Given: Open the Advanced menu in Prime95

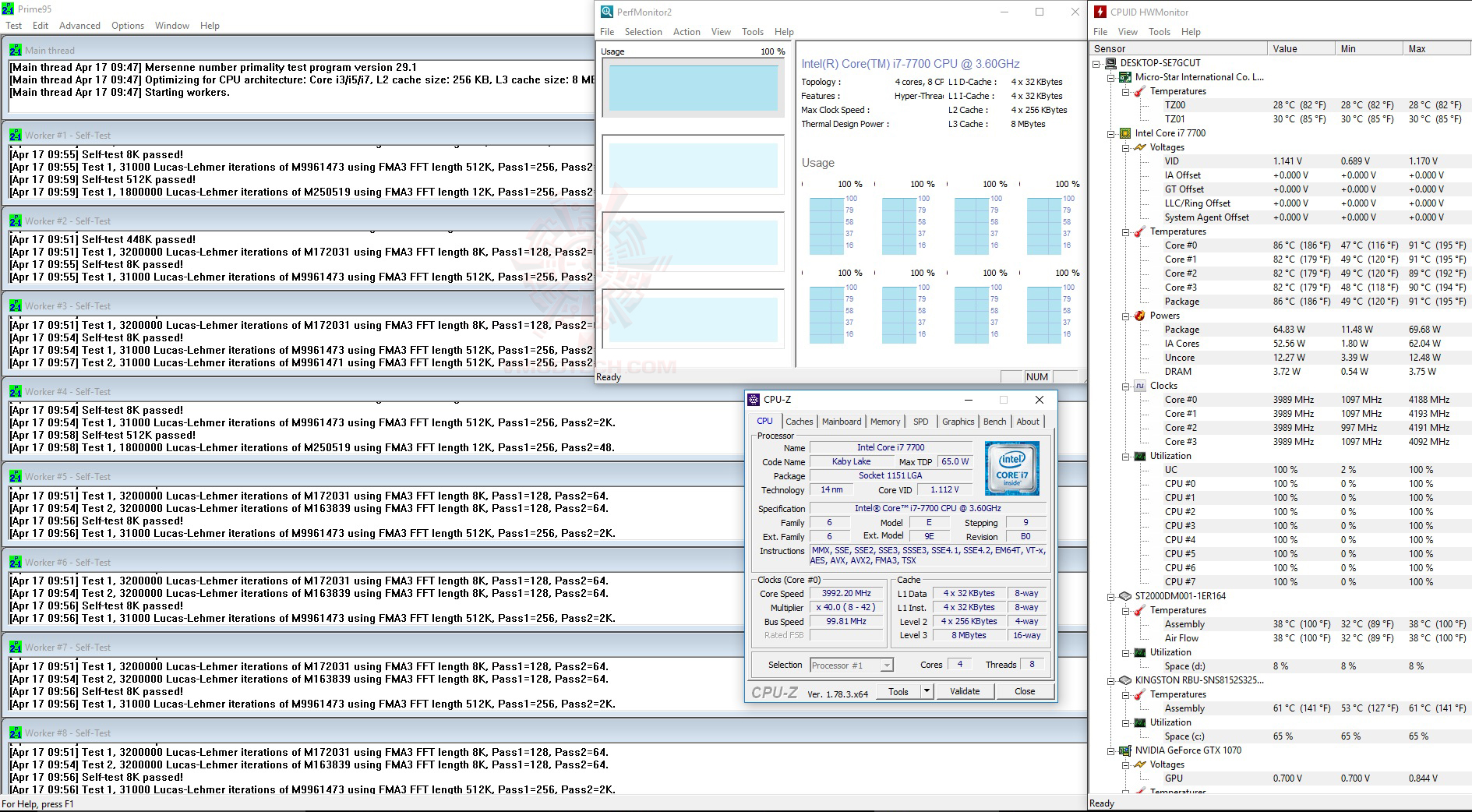Looking at the screenshot, I should point(79,26).
